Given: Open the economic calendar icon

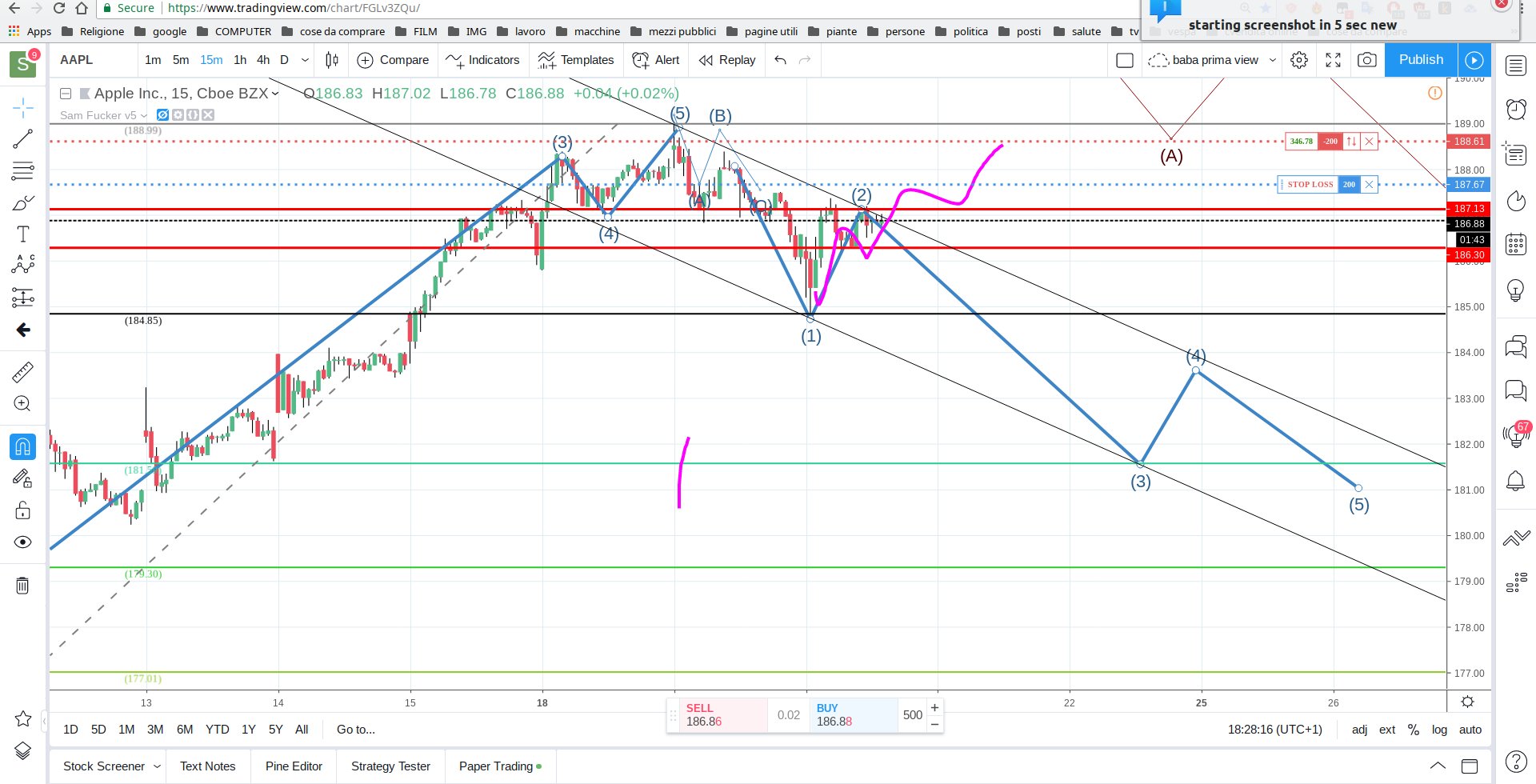Looking at the screenshot, I should click(1516, 244).
